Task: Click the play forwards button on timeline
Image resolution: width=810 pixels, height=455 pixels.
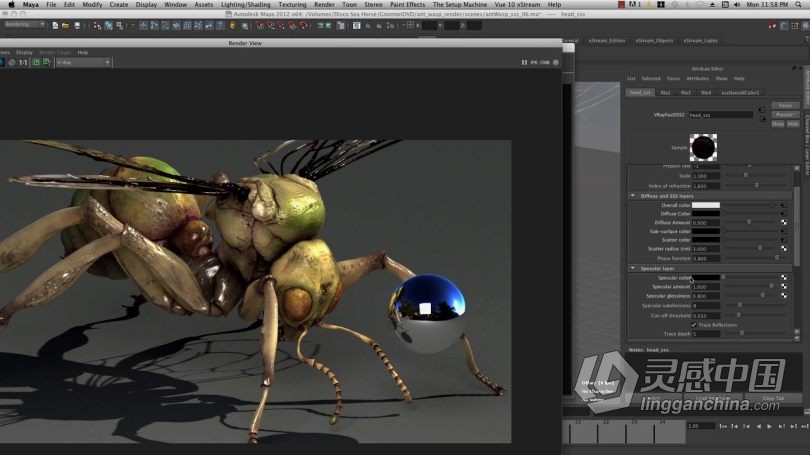Action: click(770, 426)
